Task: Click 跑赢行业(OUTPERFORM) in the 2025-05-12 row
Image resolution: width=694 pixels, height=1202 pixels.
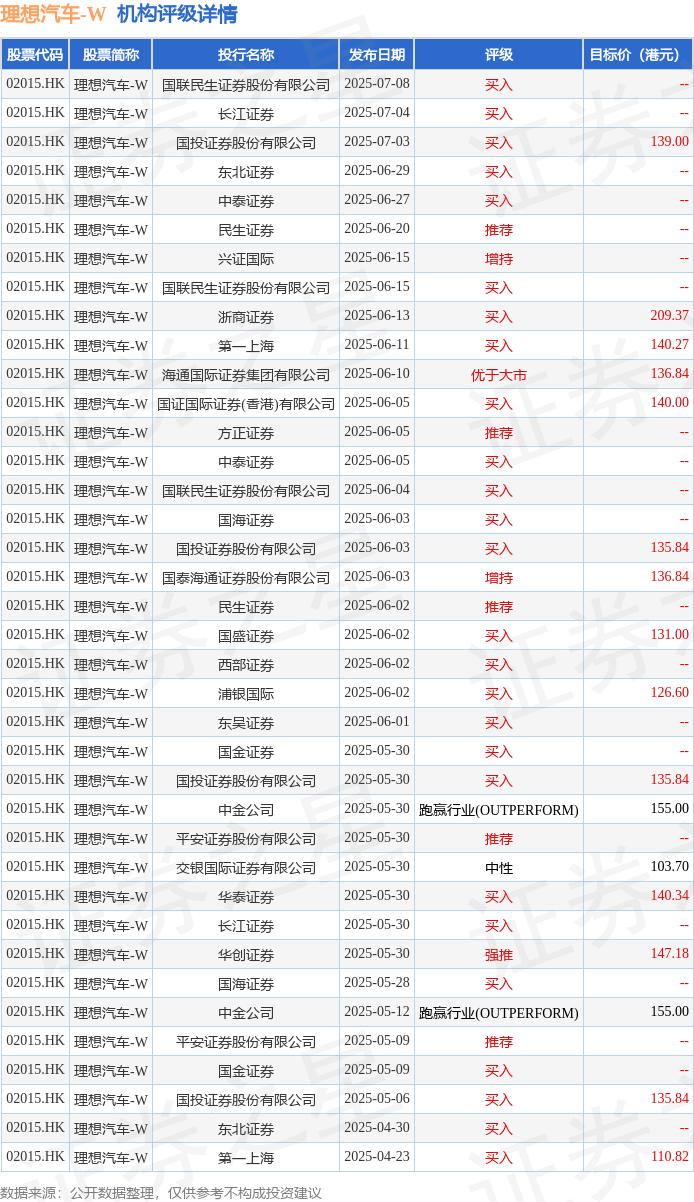Action: [x=498, y=1013]
